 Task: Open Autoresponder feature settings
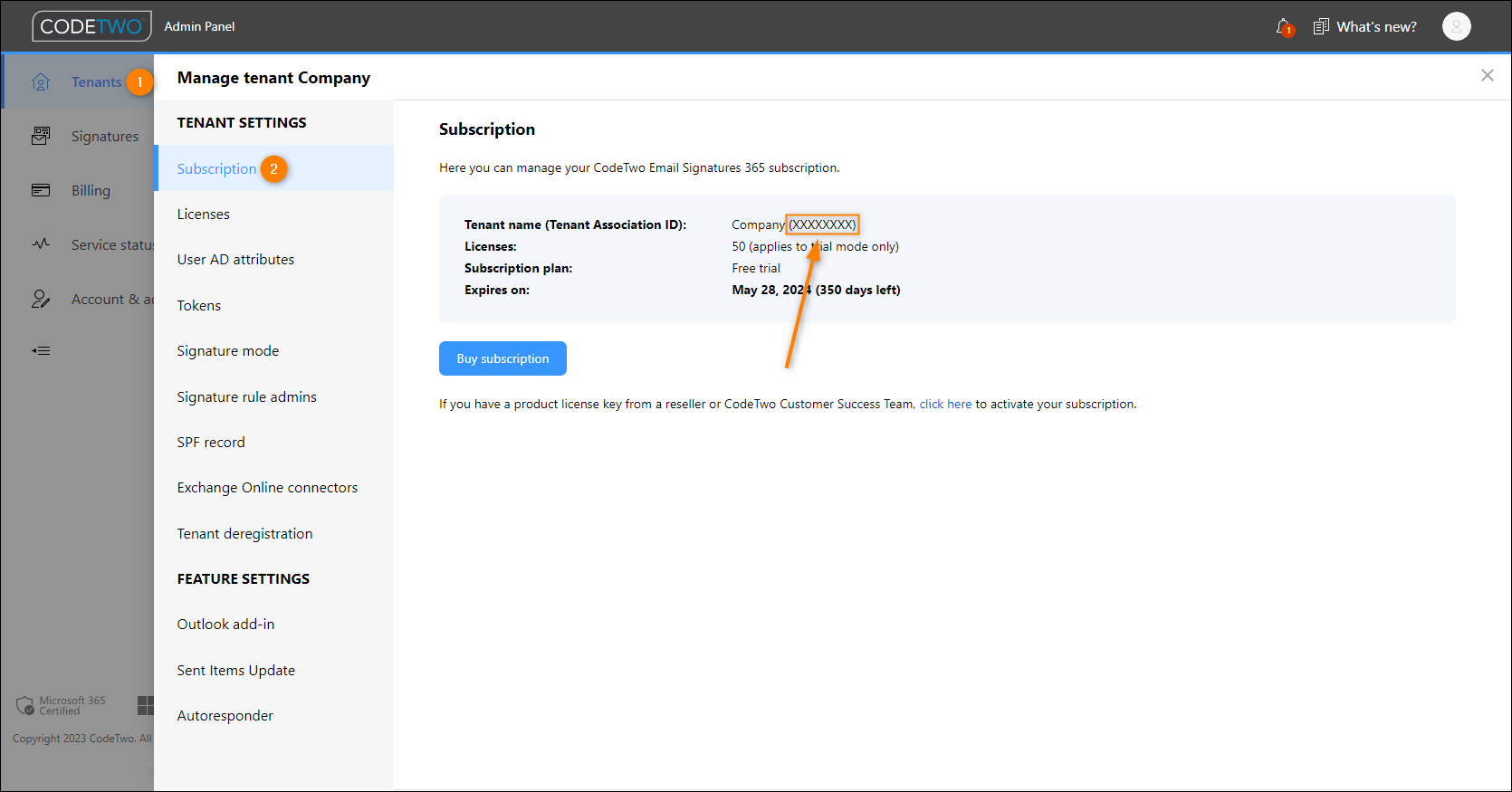pos(273,716)
